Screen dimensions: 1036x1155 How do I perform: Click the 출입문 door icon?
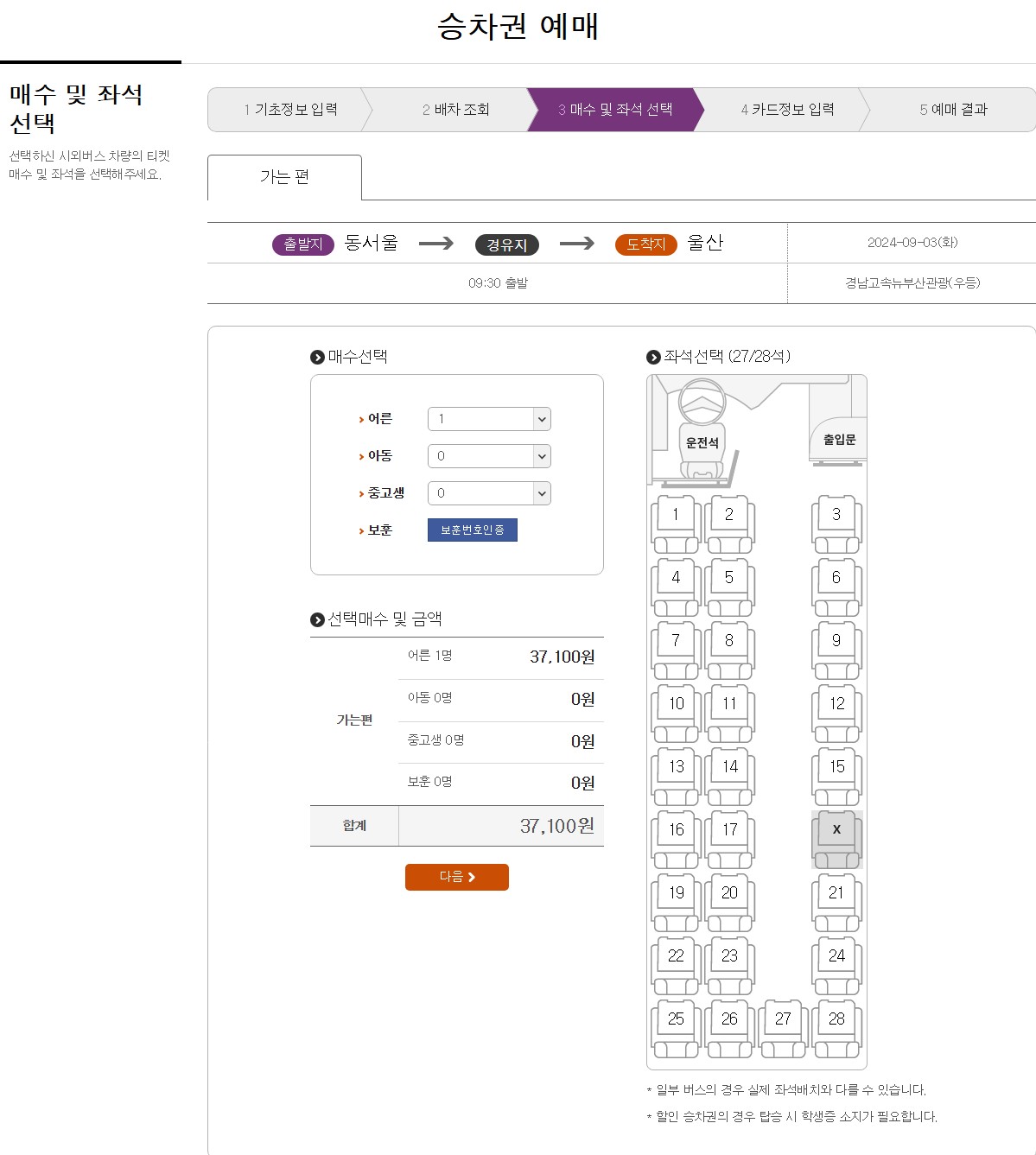[835, 439]
